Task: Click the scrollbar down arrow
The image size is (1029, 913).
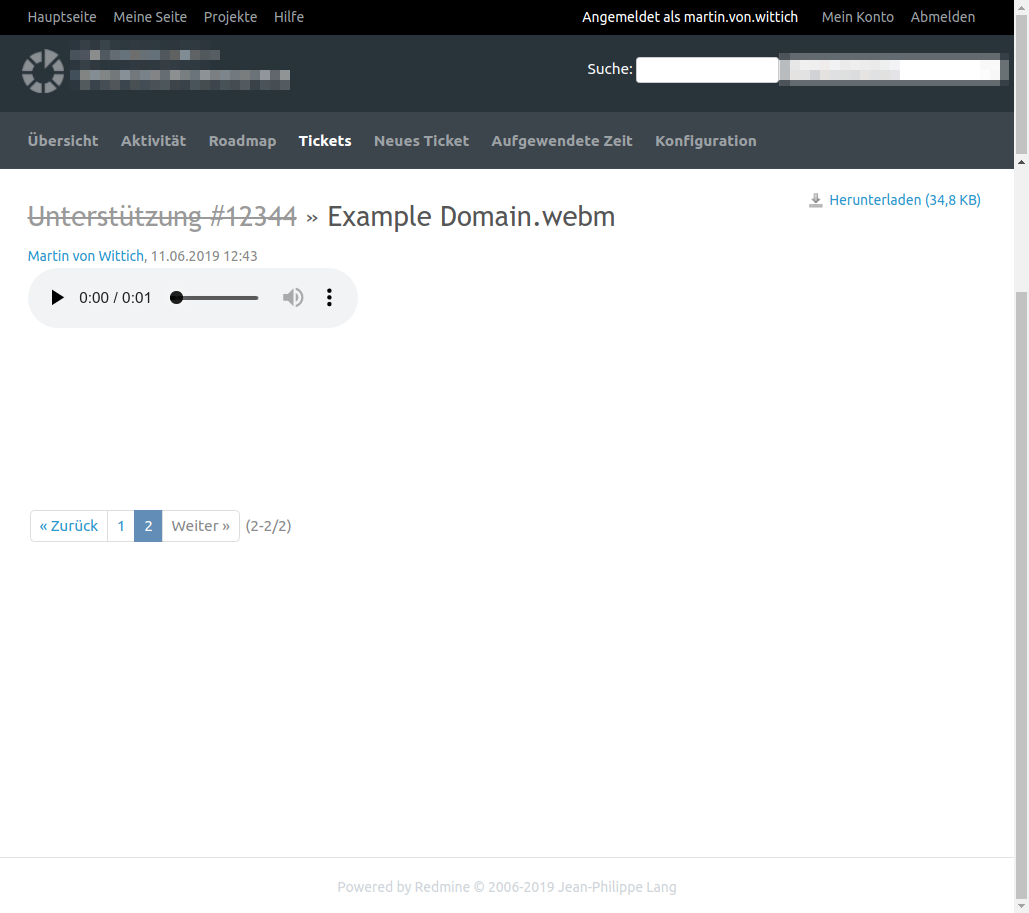Action: (x=1022, y=906)
